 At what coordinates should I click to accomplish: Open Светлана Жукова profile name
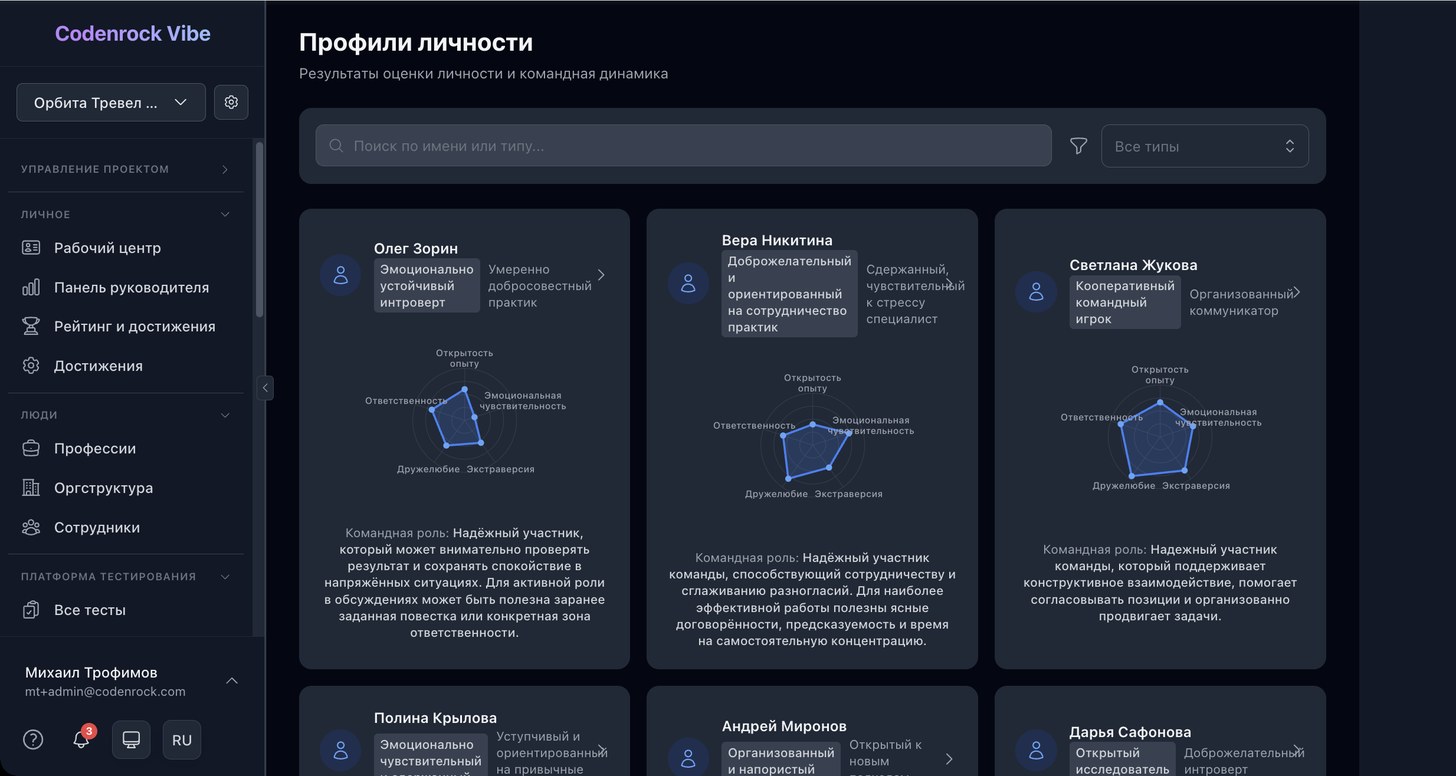pos(1133,265)
